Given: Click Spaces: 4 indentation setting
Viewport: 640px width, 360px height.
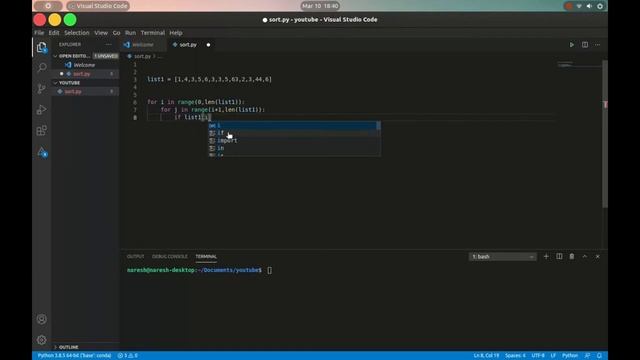Looking at the screenshot, I should [x=515, y=356].
